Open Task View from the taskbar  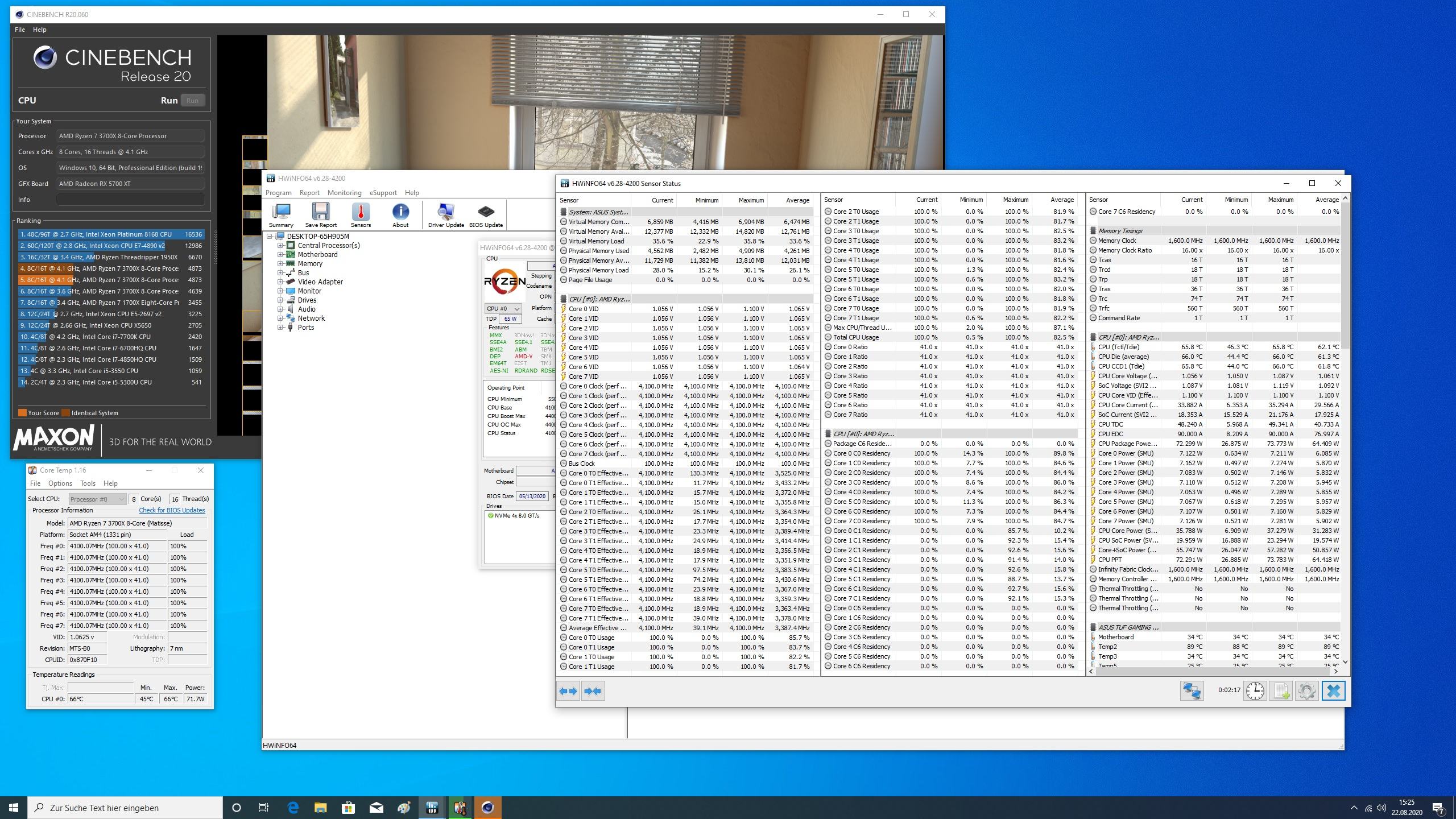(x=264, y=808)
